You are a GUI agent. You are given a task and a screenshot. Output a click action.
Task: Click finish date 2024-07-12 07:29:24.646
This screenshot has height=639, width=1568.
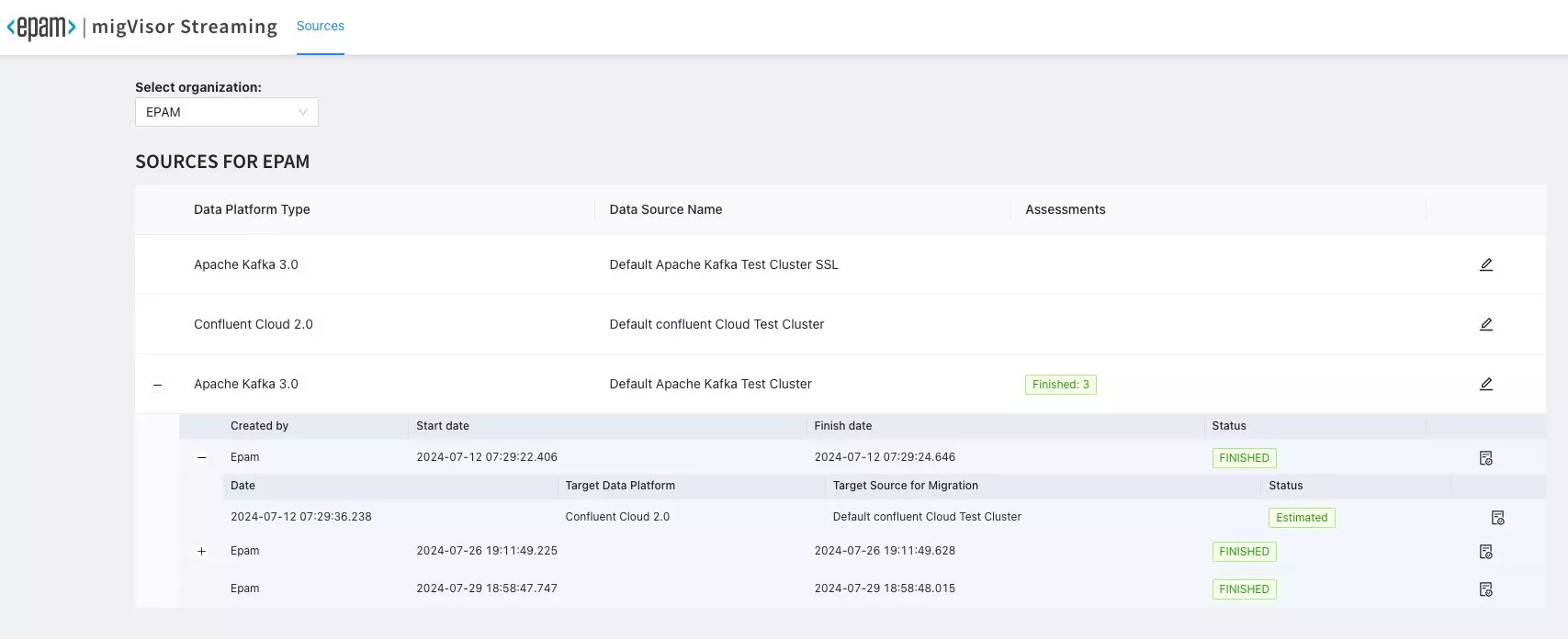pos(885,457)
